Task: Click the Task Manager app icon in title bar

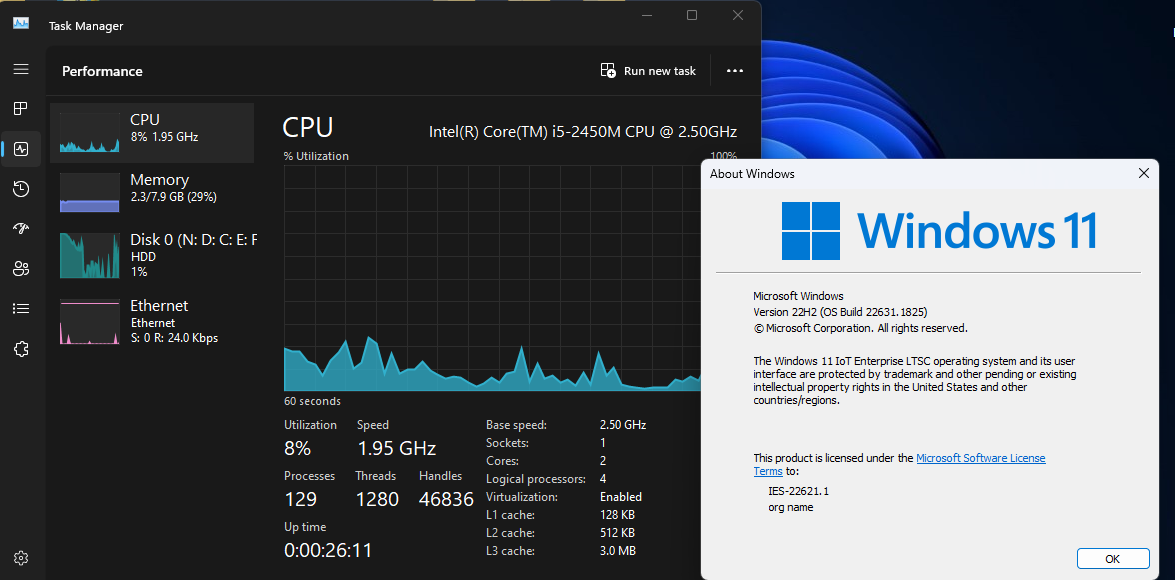Action: point(21,23)
